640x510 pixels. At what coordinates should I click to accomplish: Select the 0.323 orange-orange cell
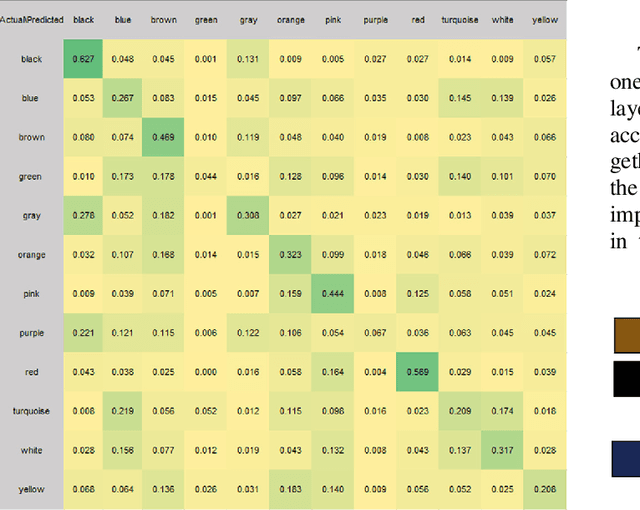(291, 255)
